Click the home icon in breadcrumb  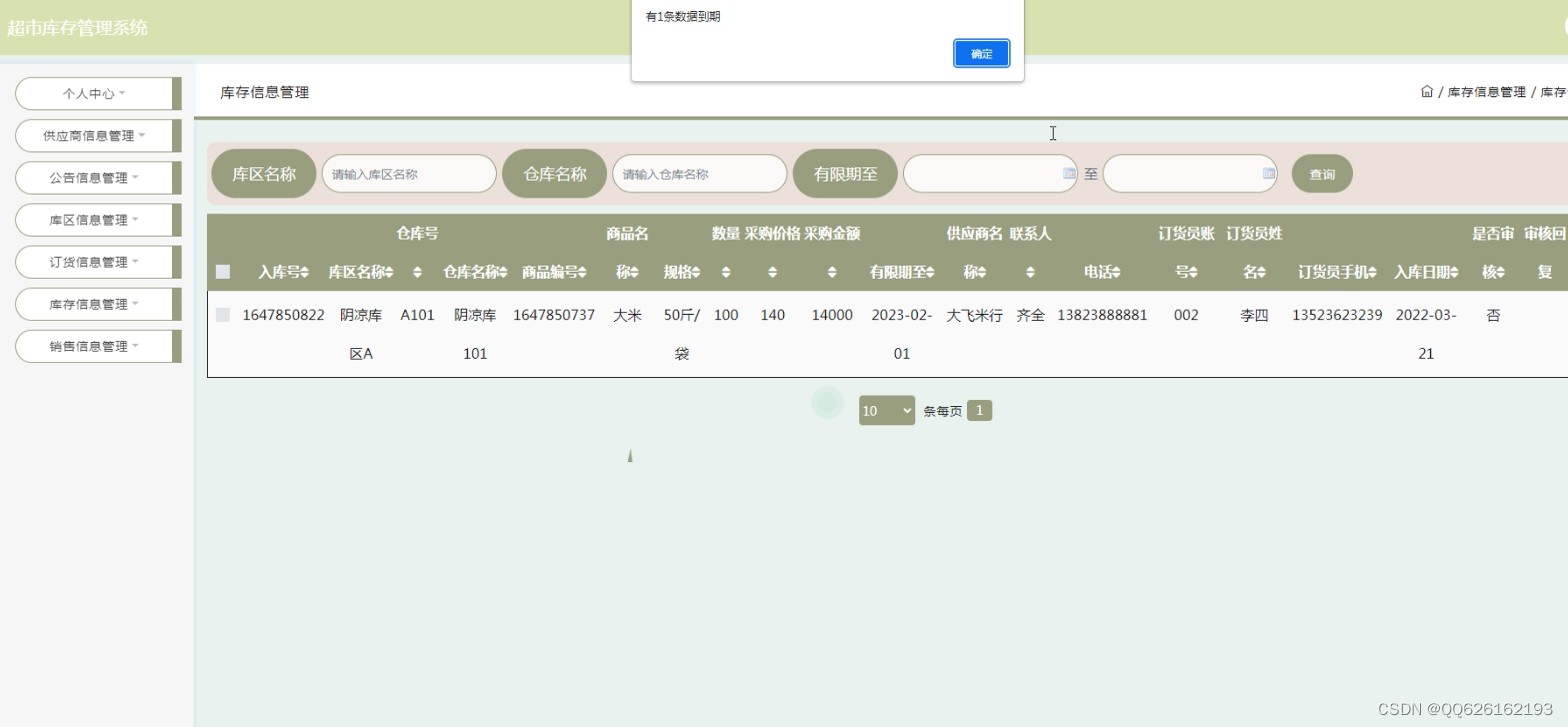click(x=1427, y=91)
